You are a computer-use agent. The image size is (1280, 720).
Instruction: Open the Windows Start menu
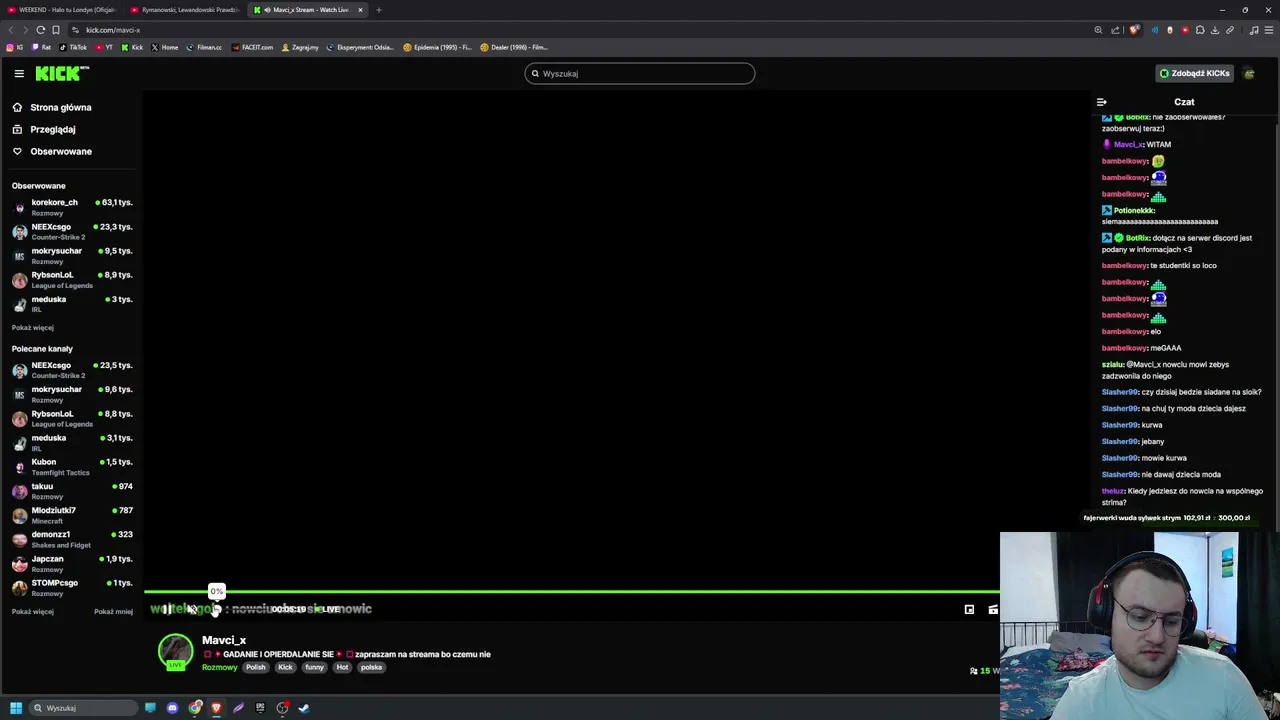tap(16, 708)
